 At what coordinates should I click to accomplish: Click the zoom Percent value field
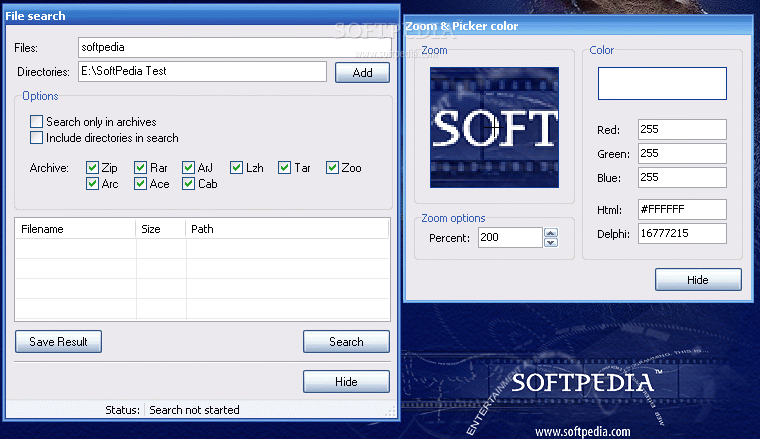click(x=510, y=237)
